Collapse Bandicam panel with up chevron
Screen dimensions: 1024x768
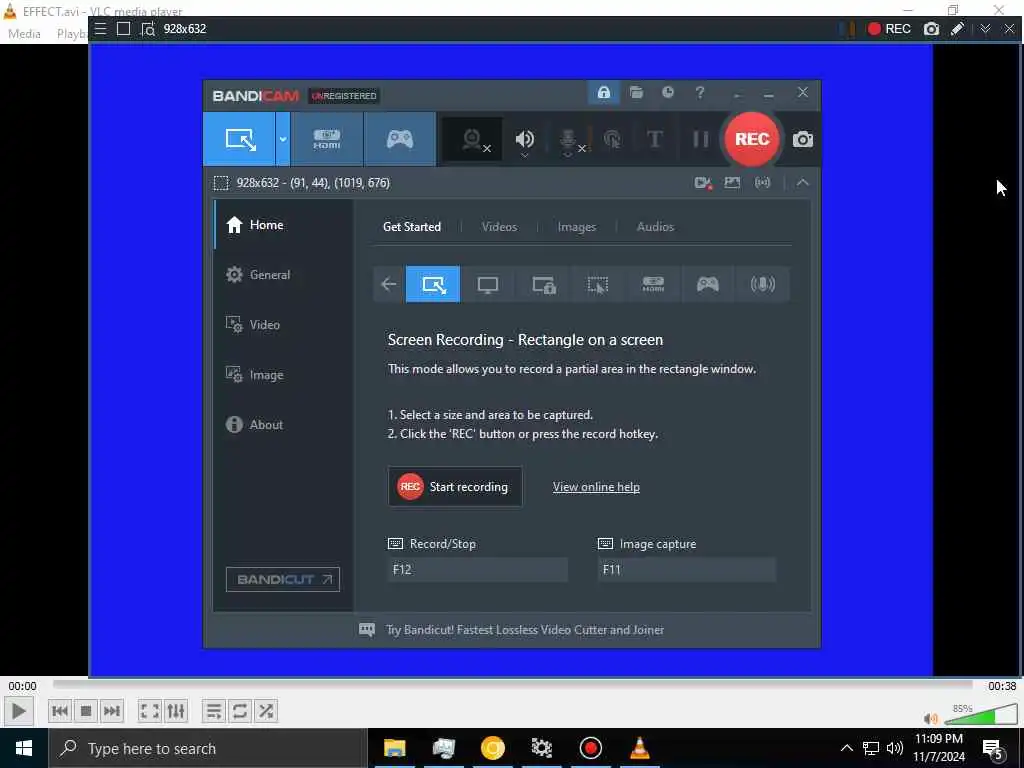coord(803,183)
